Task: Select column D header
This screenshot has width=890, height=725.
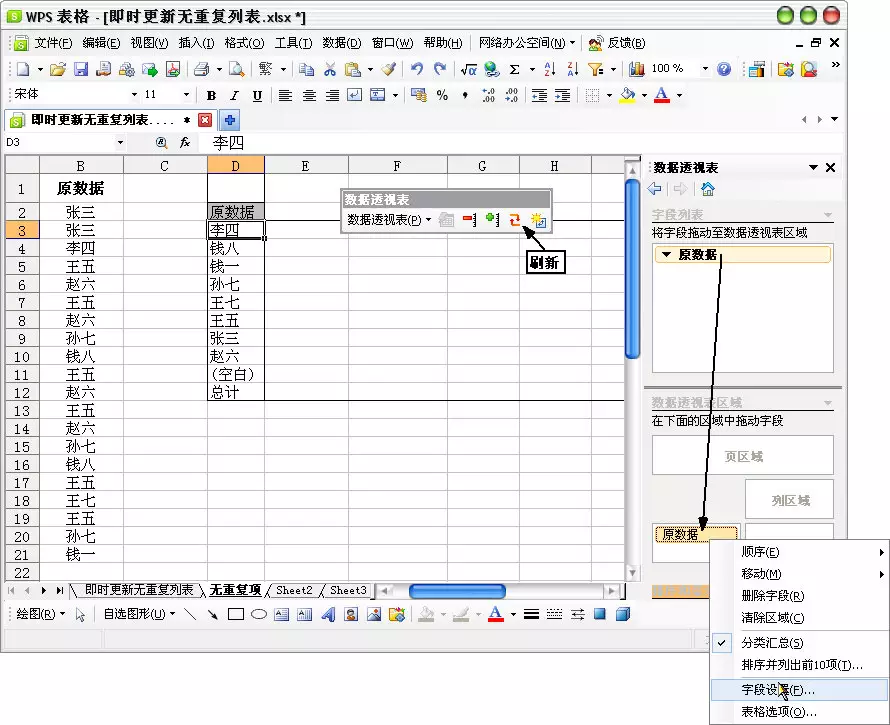Action: [x=236, y=166]
